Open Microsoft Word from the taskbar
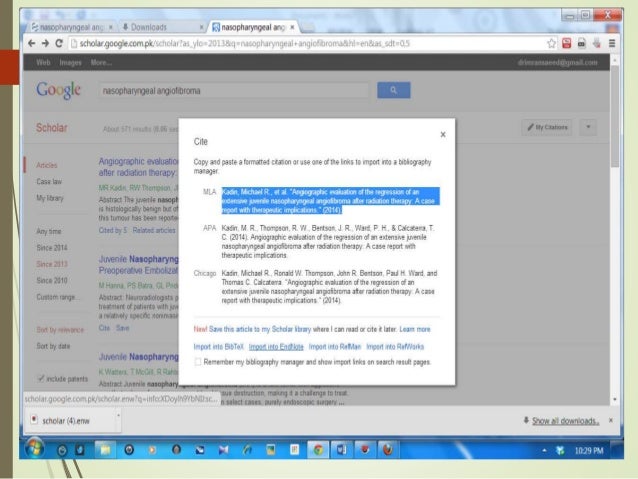 point(341,449)
